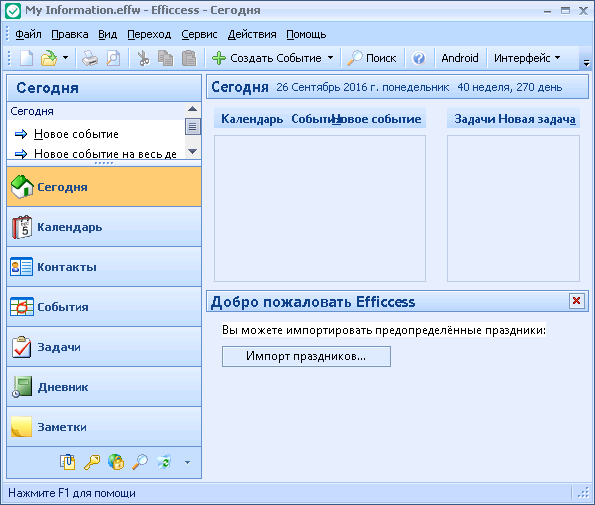The width and height of the screenshot is (595, 505).
Task: Click the Print preview toolbar icon
Action: [x=113, y=58]
